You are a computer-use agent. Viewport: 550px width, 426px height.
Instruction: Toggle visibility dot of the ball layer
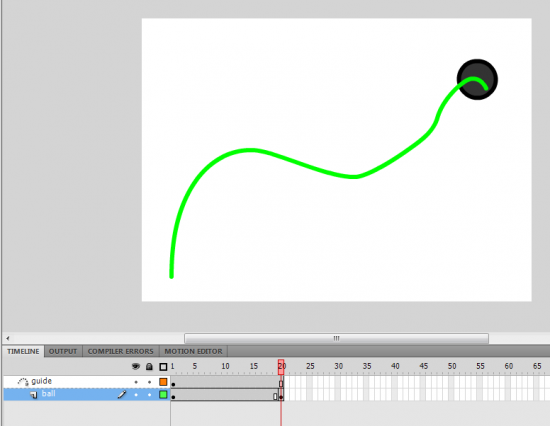tap(136, 395)
